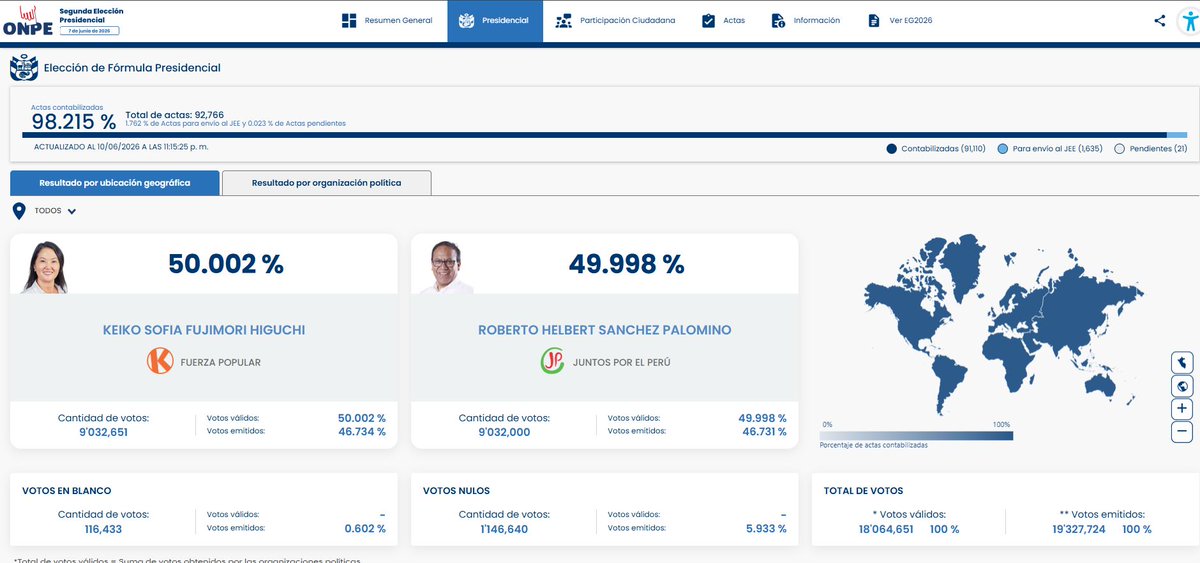Open Ver EG2026 link

[x=900, y=20]
